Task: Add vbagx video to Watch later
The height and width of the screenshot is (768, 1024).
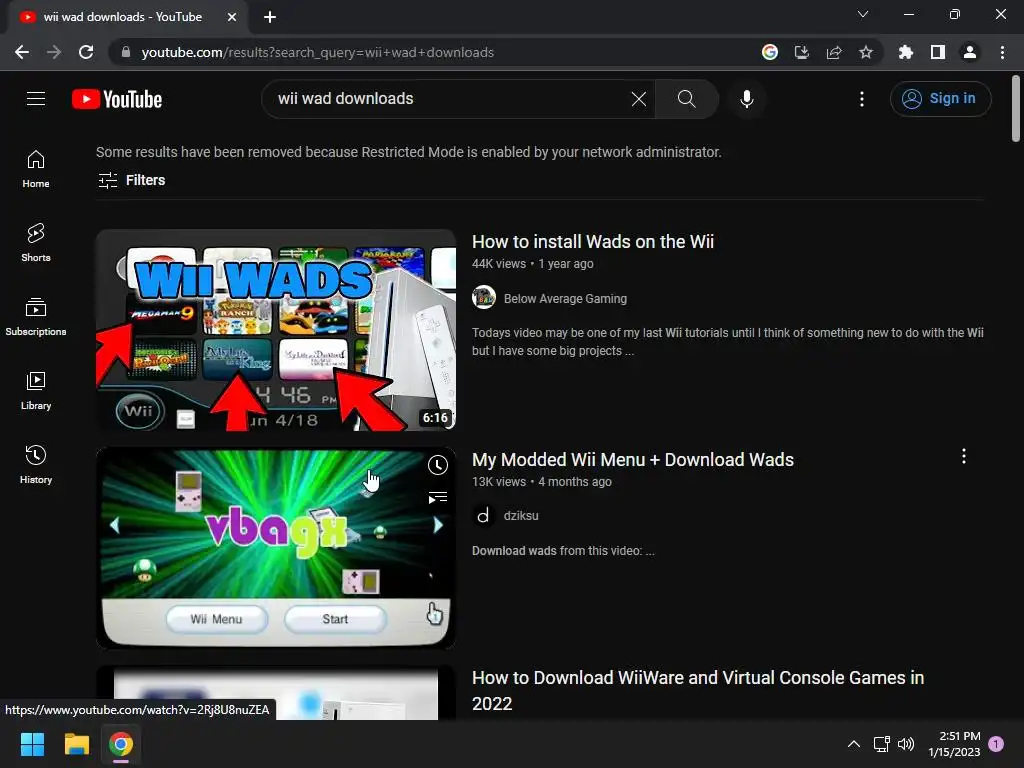Action: 438,465
